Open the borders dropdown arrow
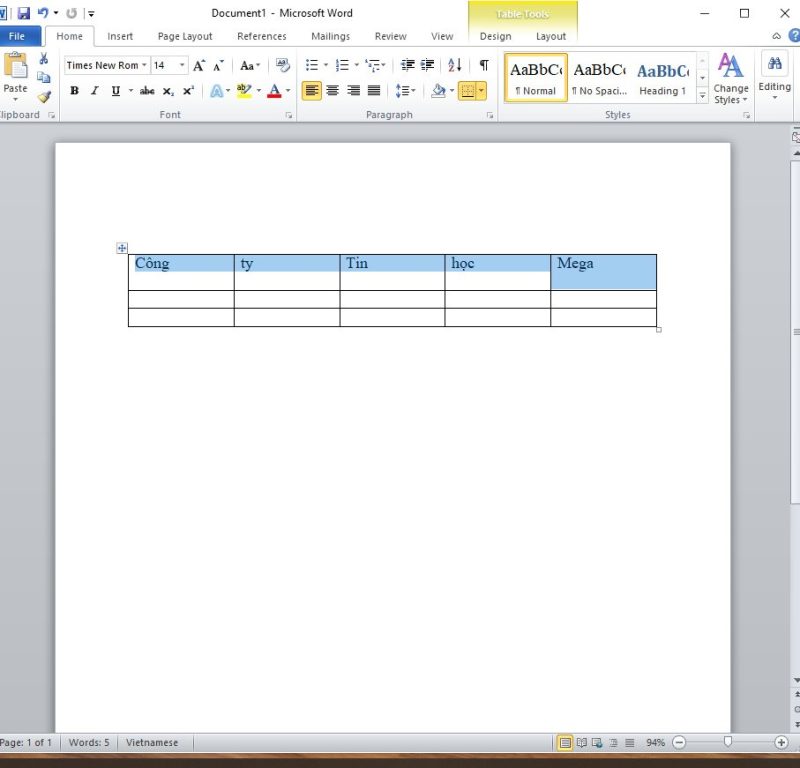Viewport: 800px width, 768px height. click(481, 91)
